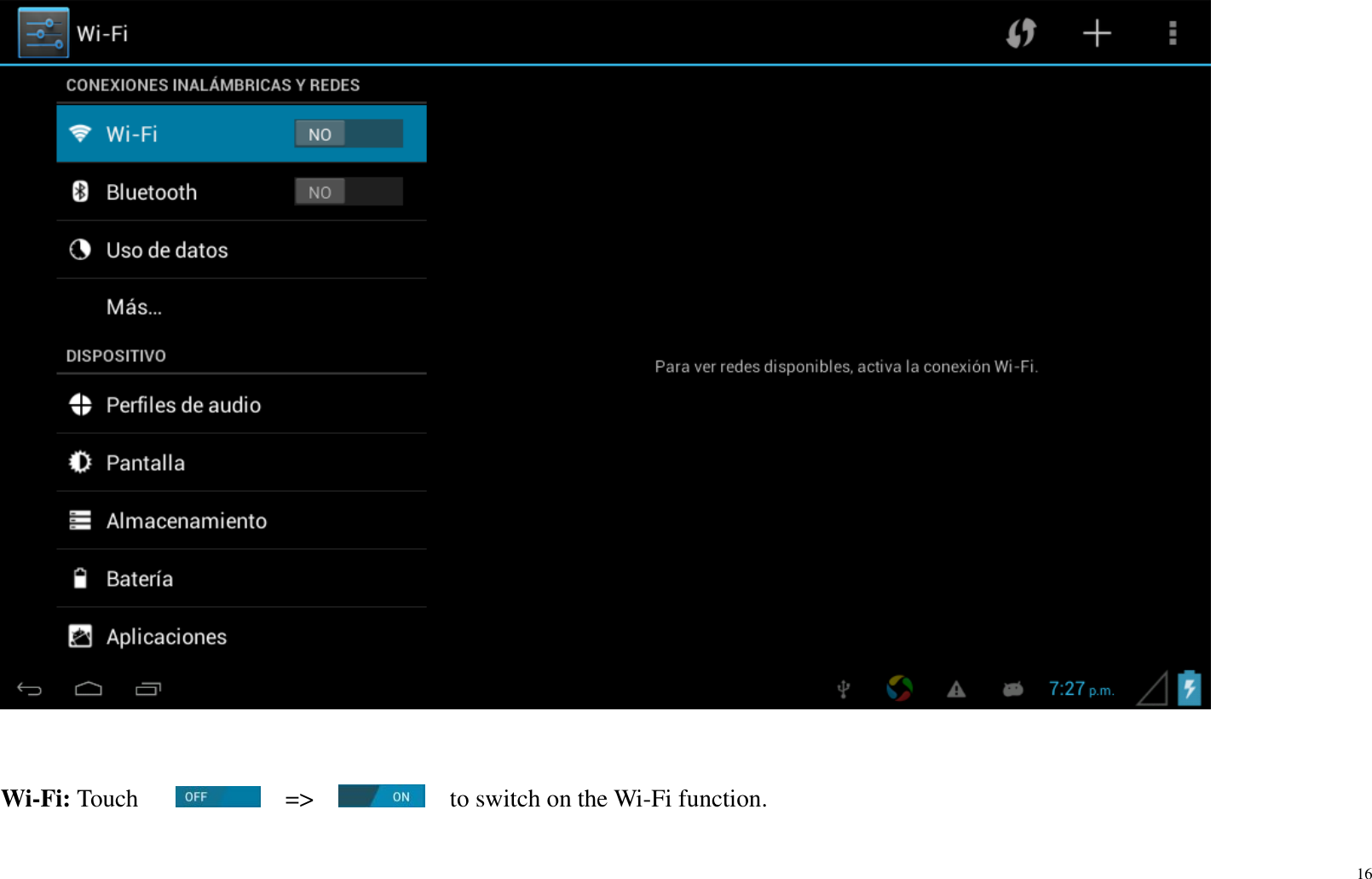Add a network with the plus icon
The image size is (1372, 879).
(x=1097, y=33)
